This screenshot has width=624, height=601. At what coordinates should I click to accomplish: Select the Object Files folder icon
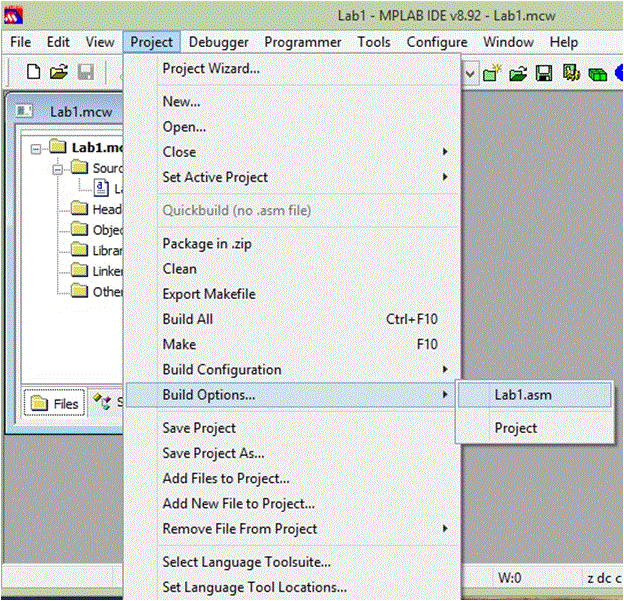pos(79,229)
